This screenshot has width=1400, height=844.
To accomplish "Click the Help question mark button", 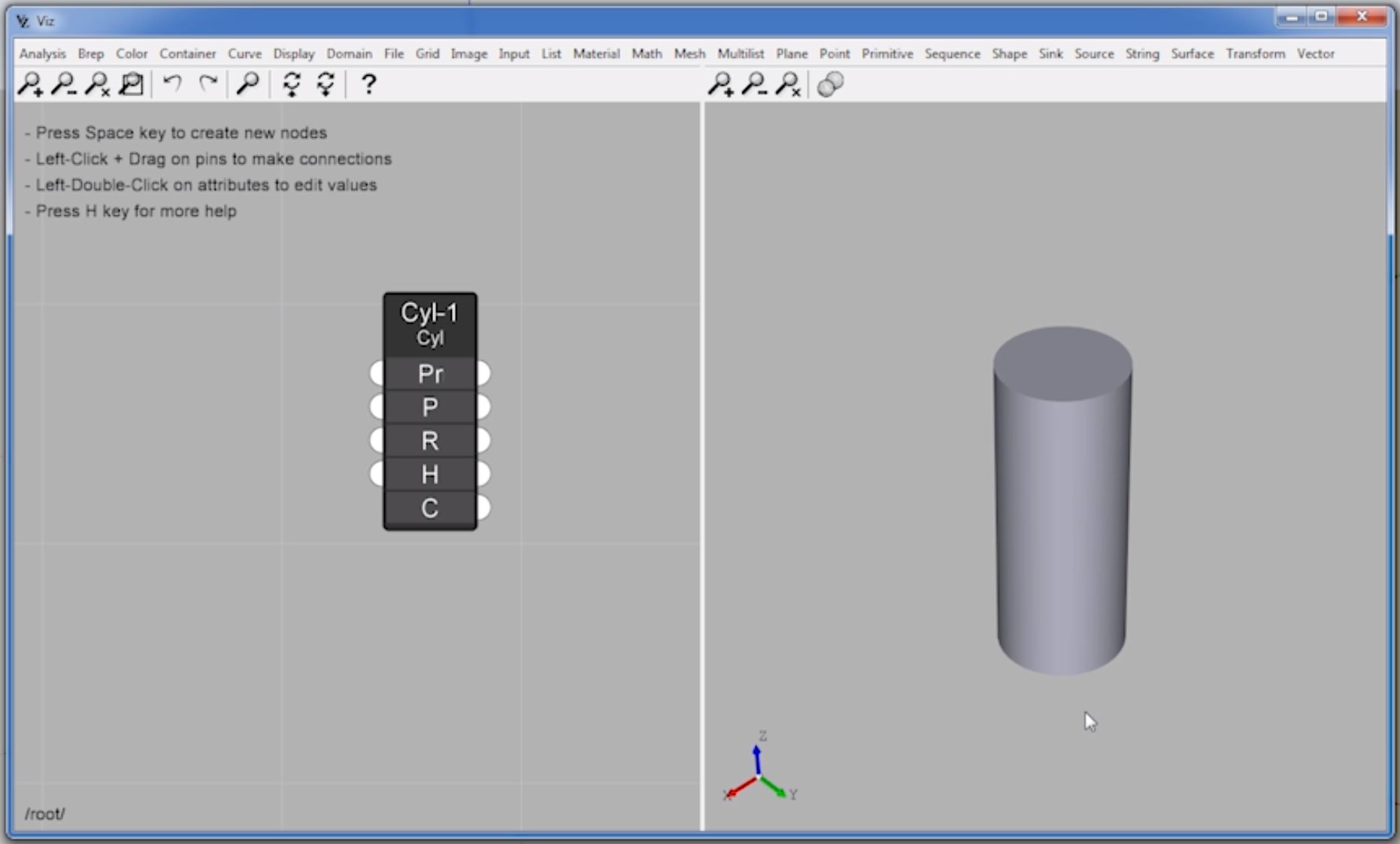I will pos(368,84).
